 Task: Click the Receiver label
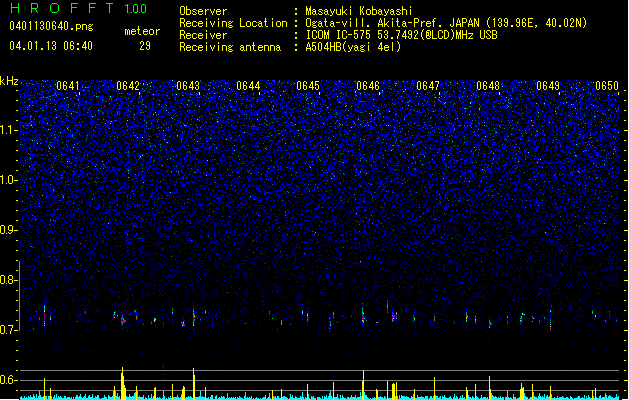203,35
